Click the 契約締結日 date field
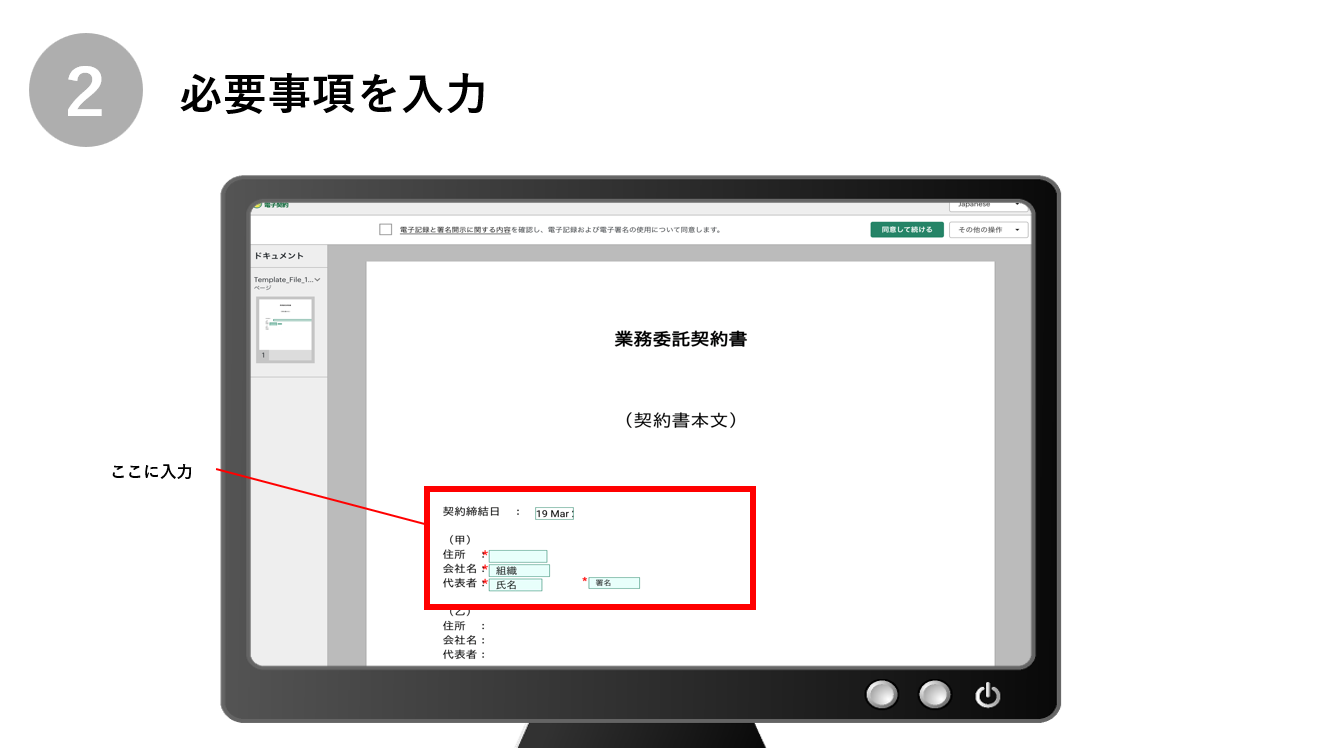This screenshot has width=1327, height=748. tap(554, 513)
